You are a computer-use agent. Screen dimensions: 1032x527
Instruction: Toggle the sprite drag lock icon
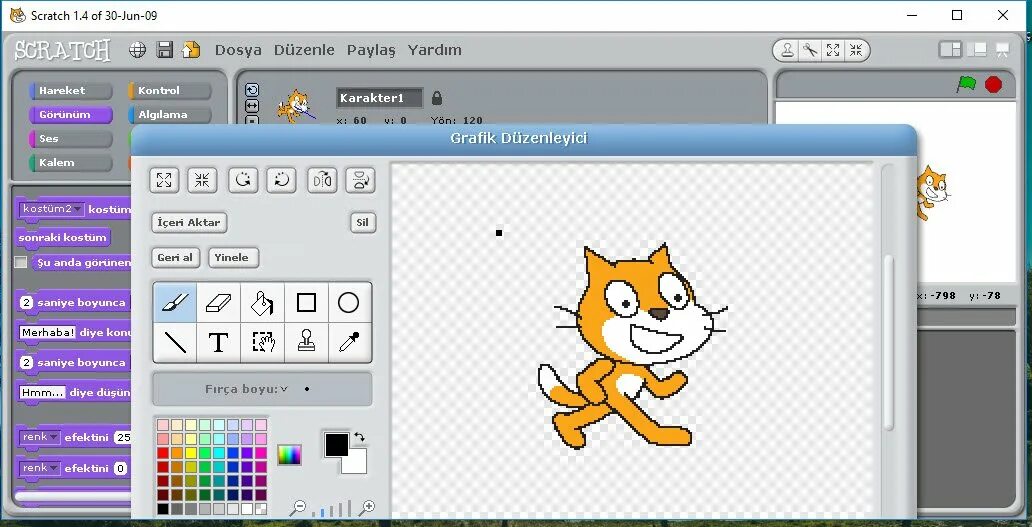coord(437,98)
